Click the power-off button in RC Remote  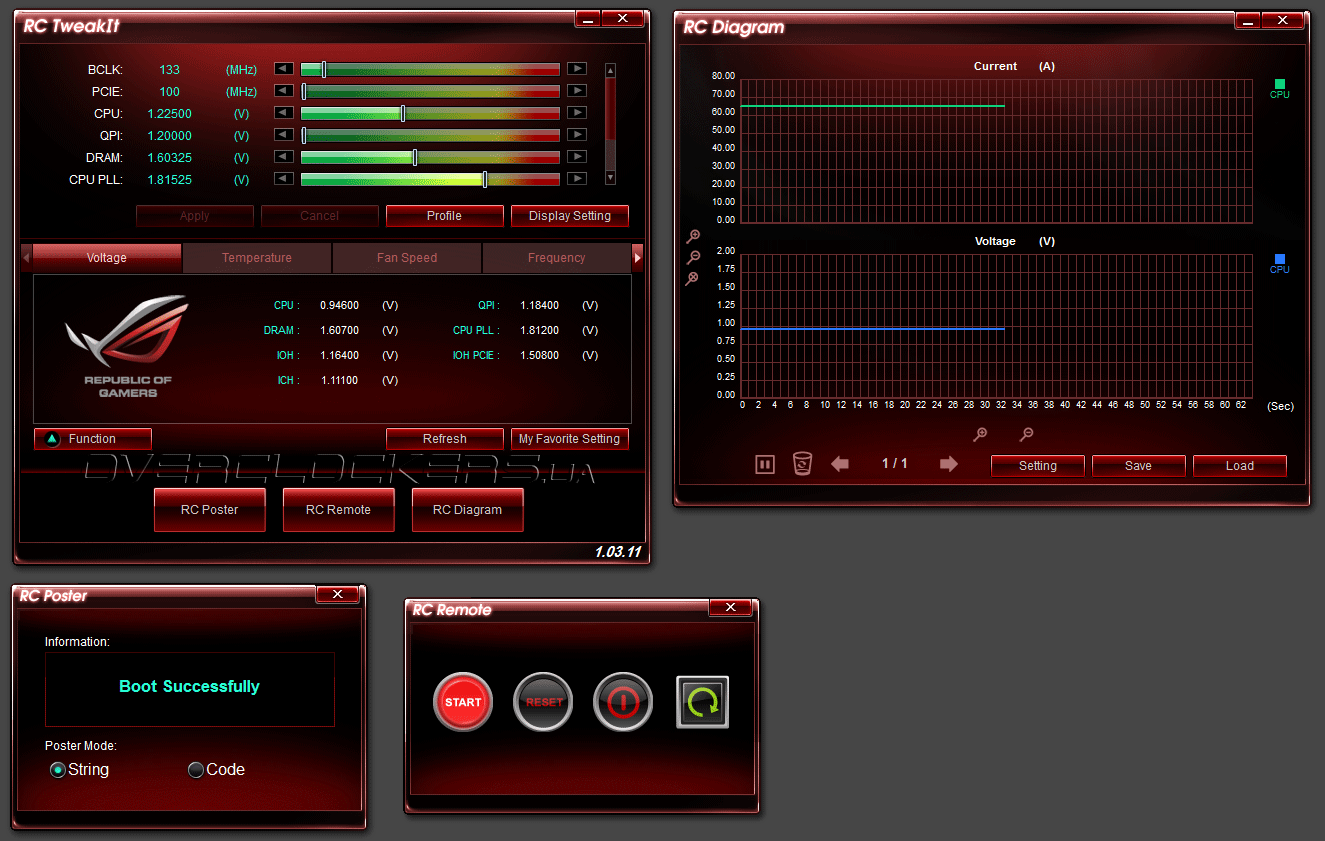tap(623, 702)
